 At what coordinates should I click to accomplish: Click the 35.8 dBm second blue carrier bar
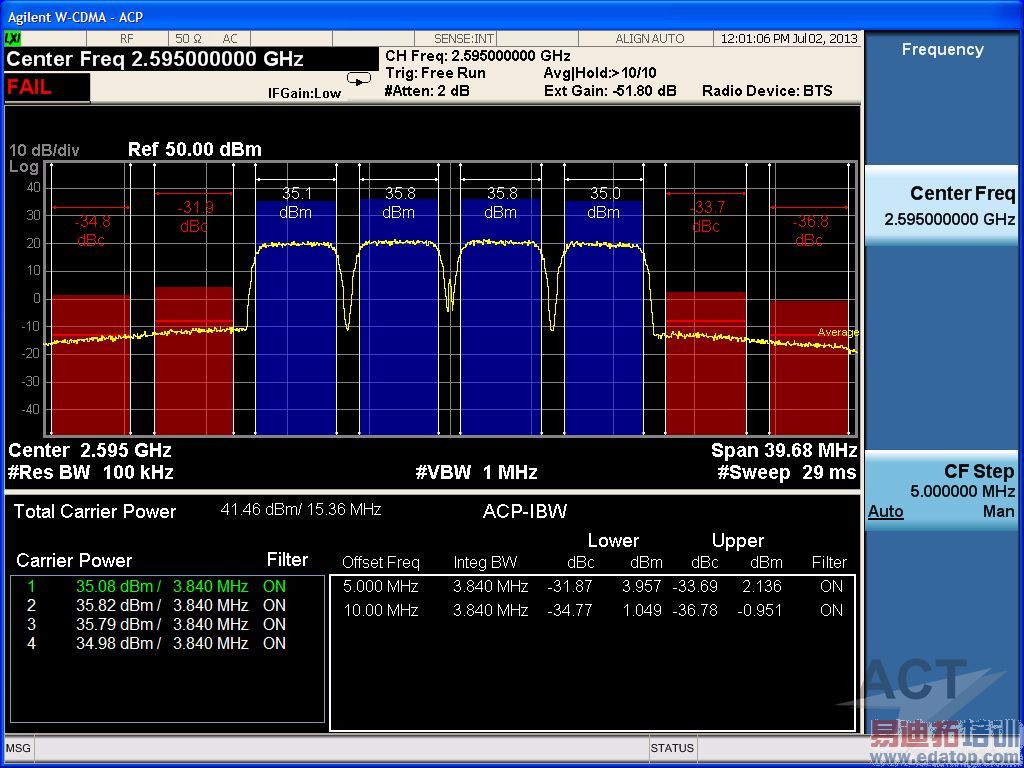(x=398, y=318)
